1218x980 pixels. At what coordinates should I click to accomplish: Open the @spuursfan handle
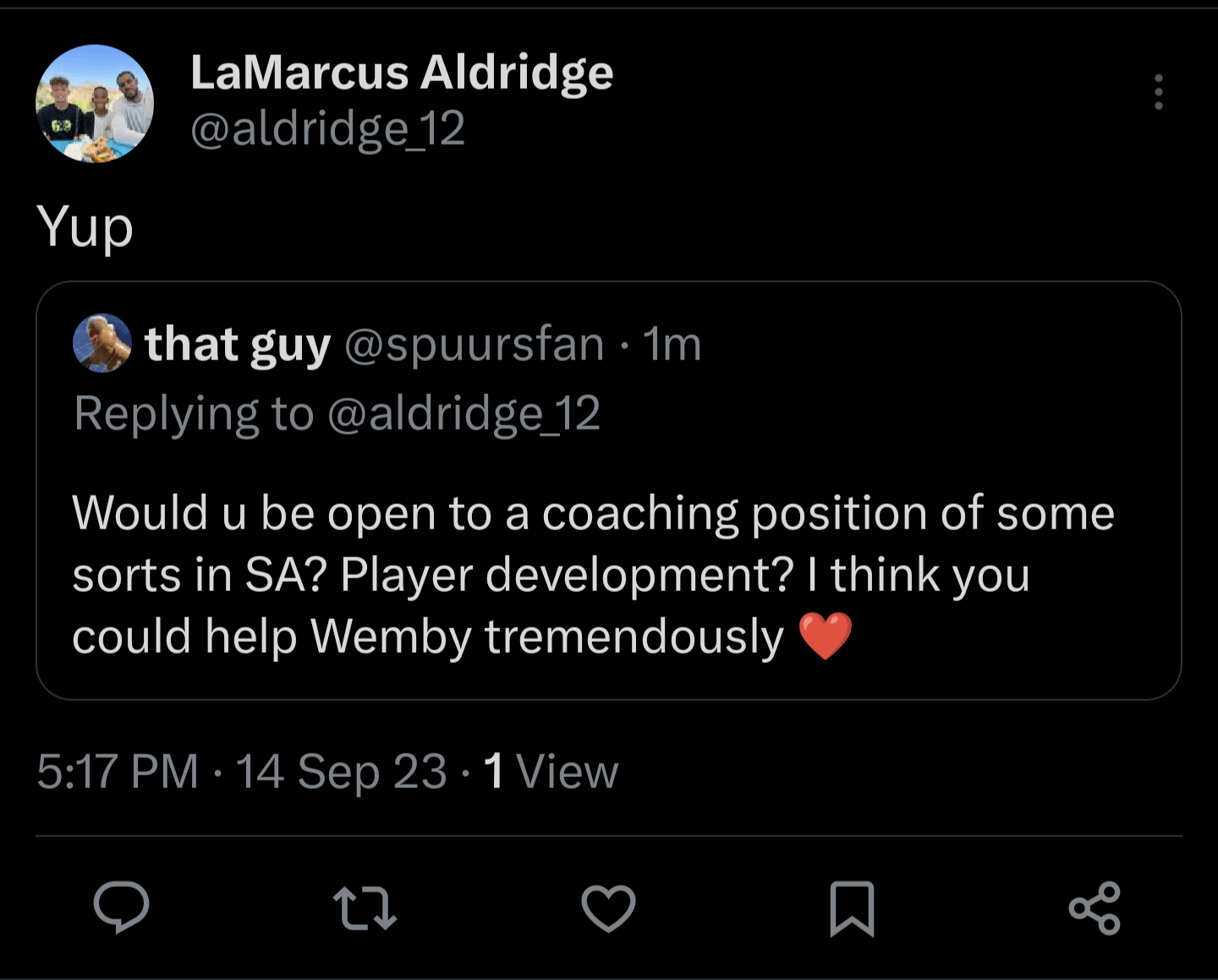click(x=475, y=344)
